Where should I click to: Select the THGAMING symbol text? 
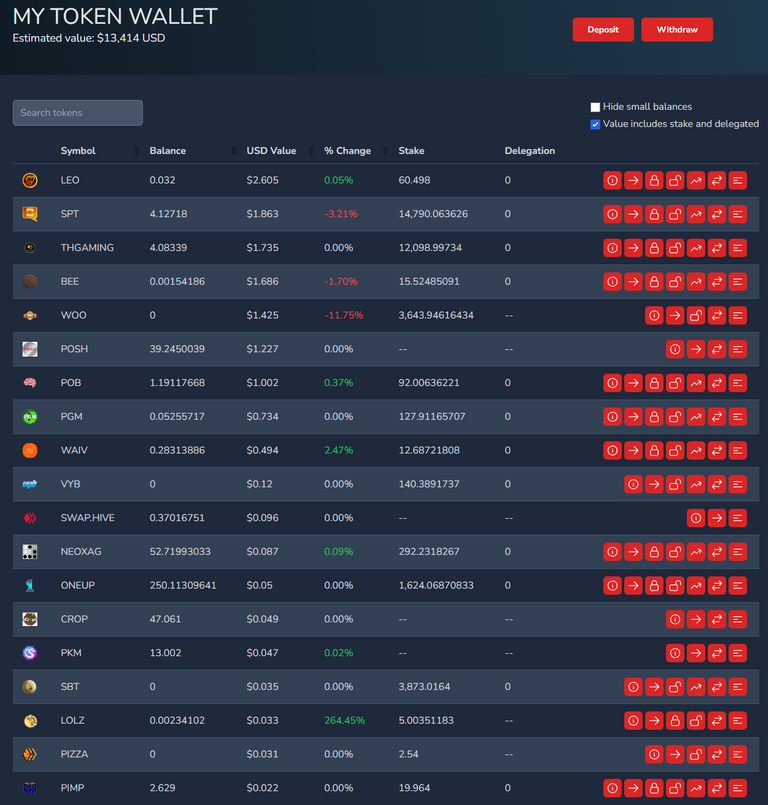click(87, 247)
